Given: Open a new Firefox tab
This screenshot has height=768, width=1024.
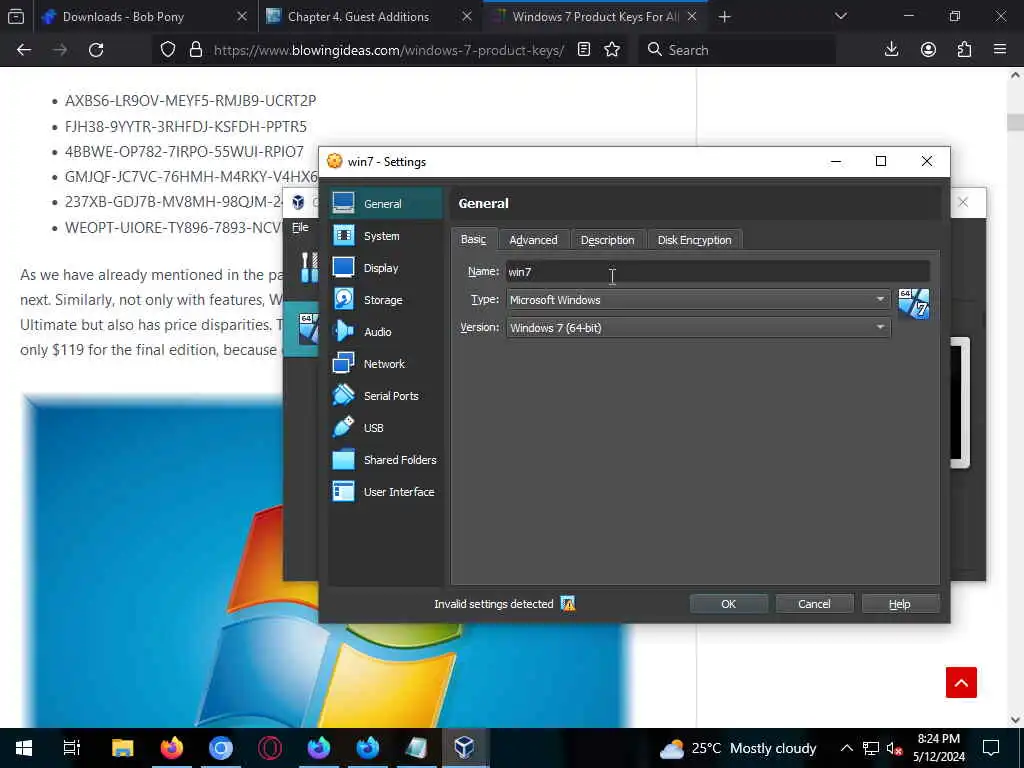Looking at the screenshot, I should tap(724, 16).
